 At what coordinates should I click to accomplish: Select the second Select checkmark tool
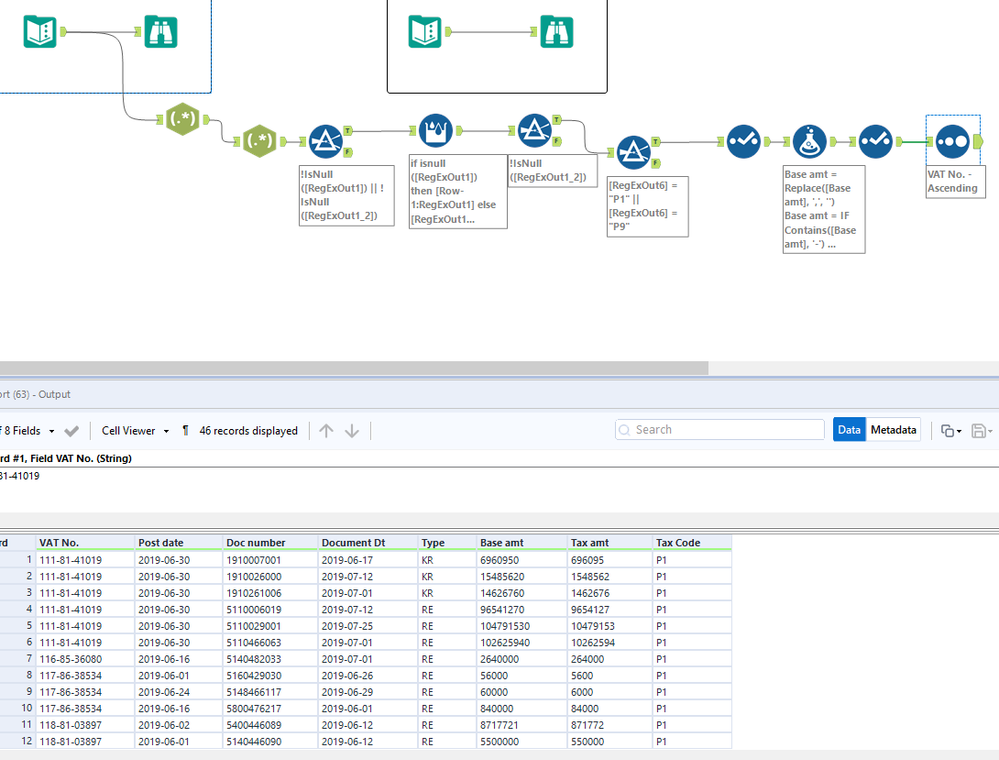coord(876,141)
